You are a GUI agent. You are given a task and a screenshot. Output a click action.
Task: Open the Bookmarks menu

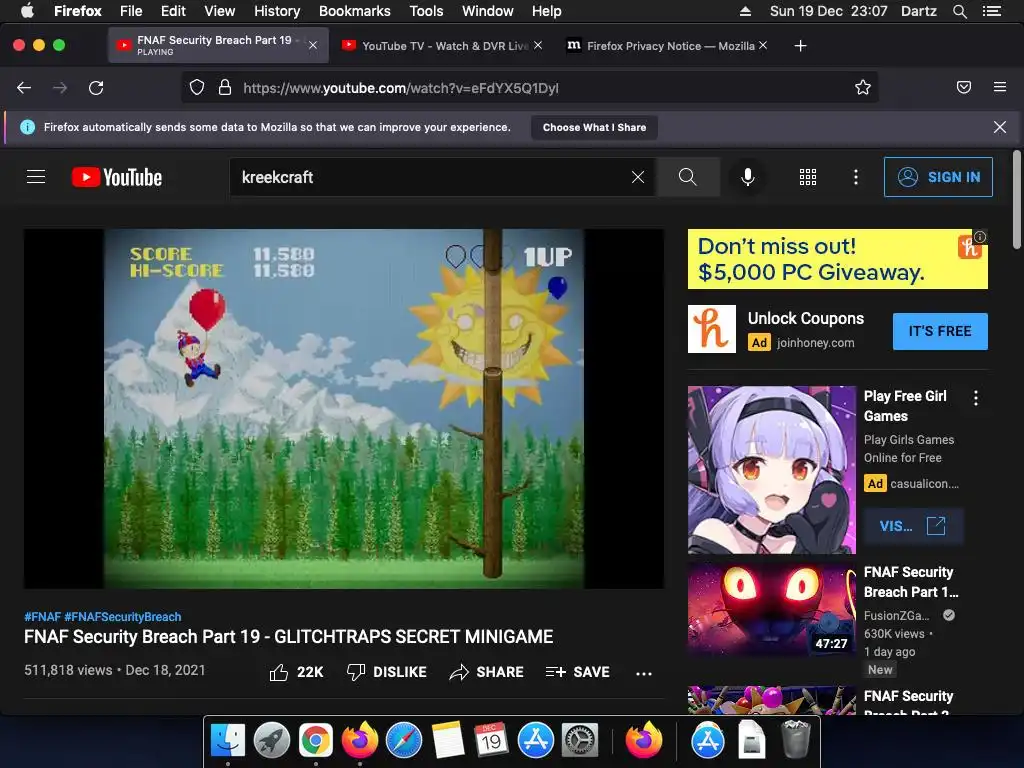(x=355, y=11)
